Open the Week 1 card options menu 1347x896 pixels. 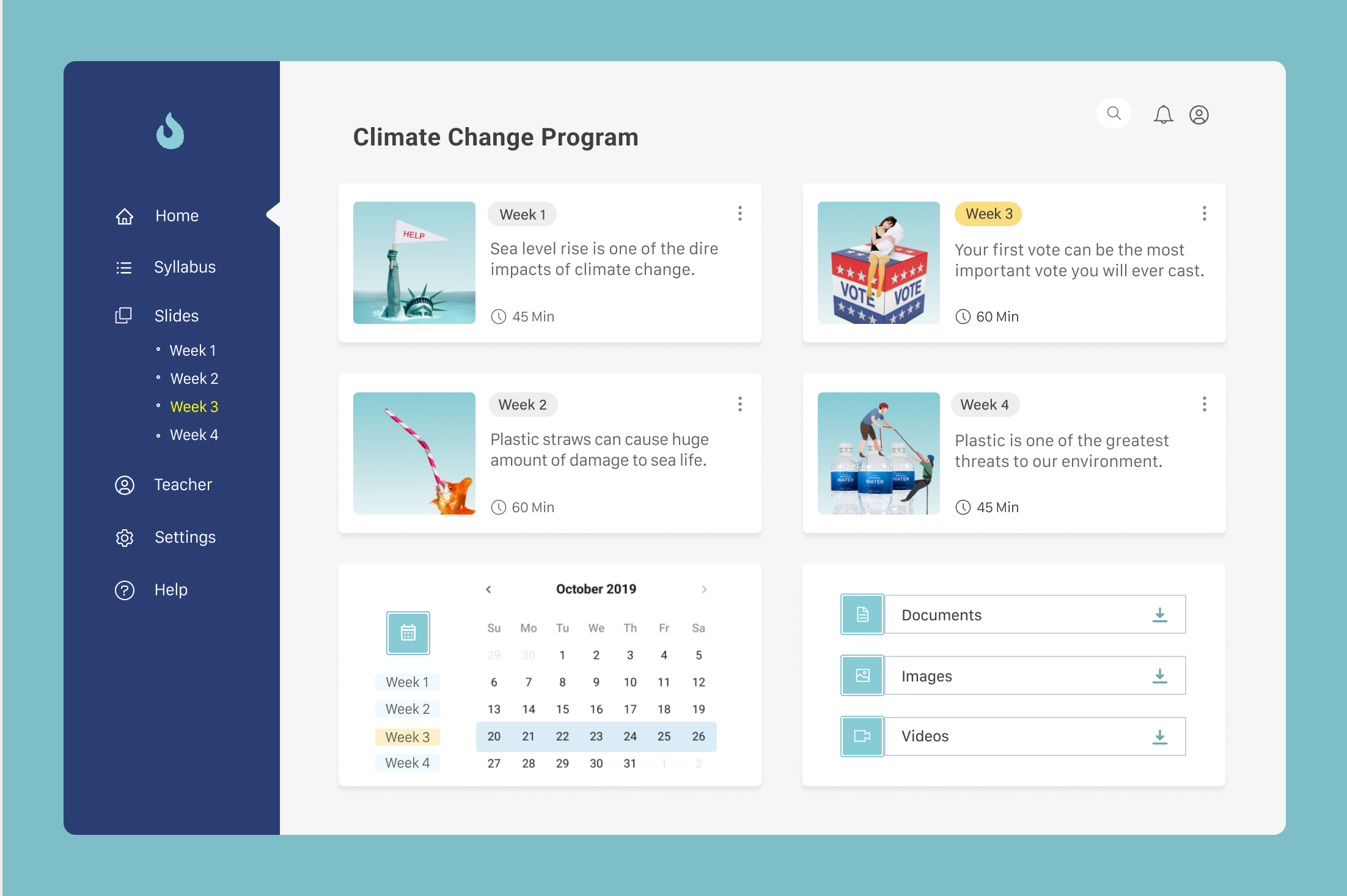740,213
